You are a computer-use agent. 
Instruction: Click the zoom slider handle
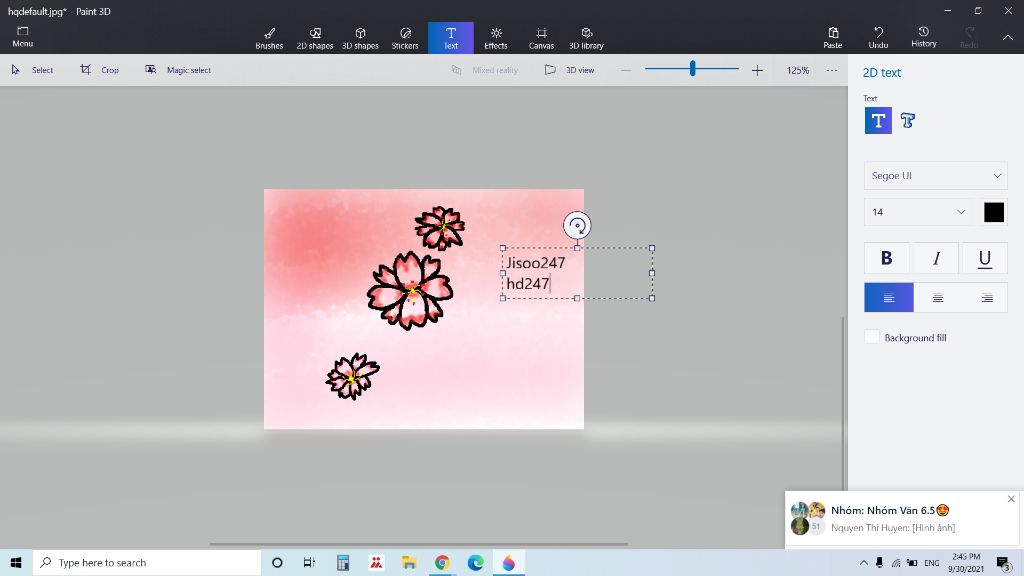pos(692,69)
